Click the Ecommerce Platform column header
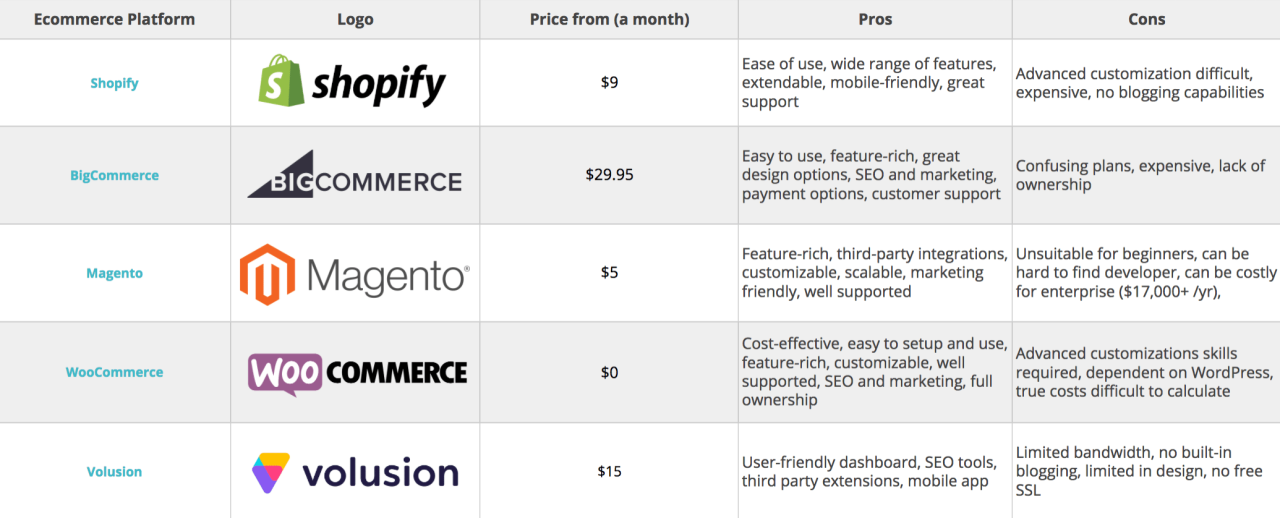Image resolution: width=1280 pixels, height=518 pixels. click(x=114, y=19)
